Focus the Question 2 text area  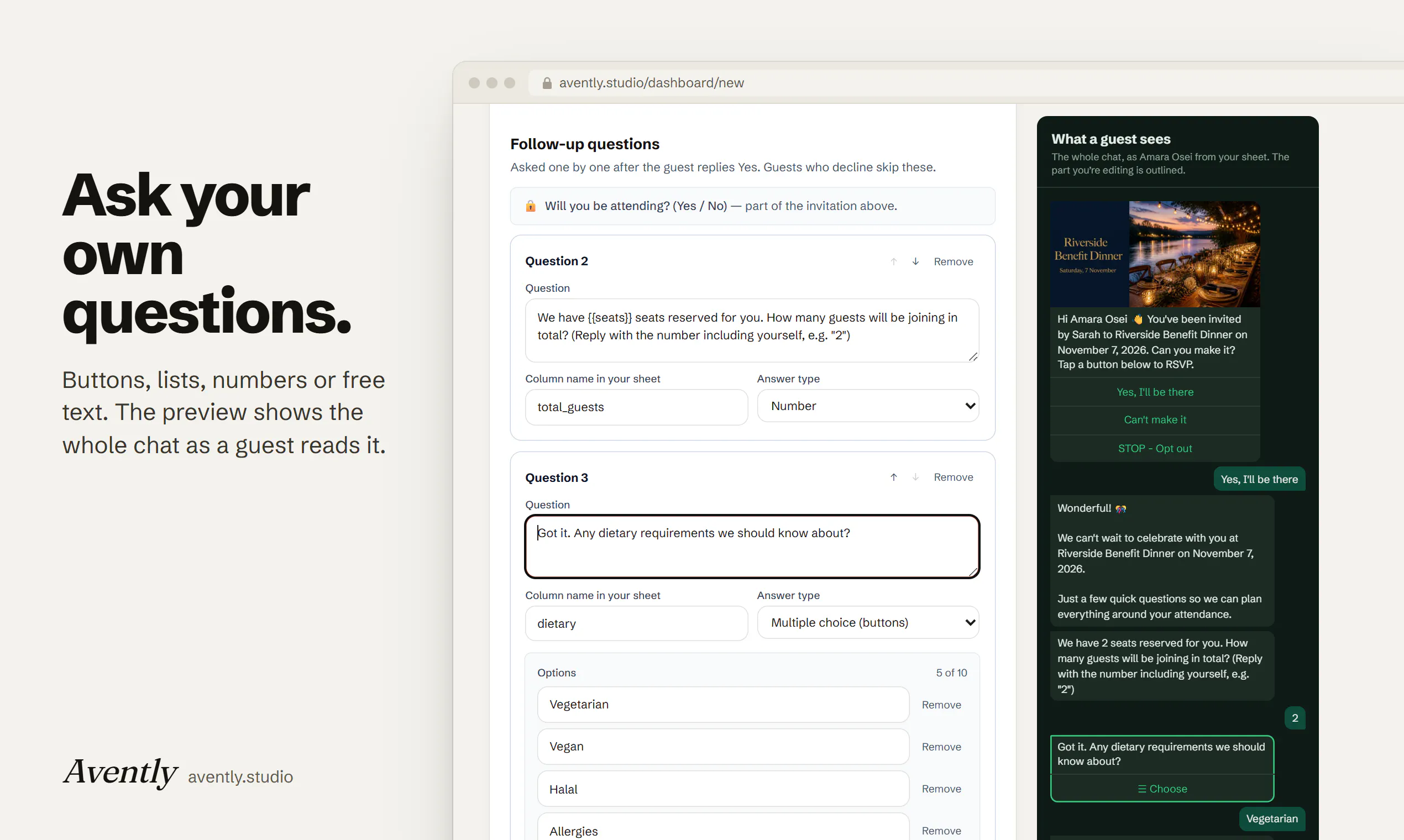point(752,330)
